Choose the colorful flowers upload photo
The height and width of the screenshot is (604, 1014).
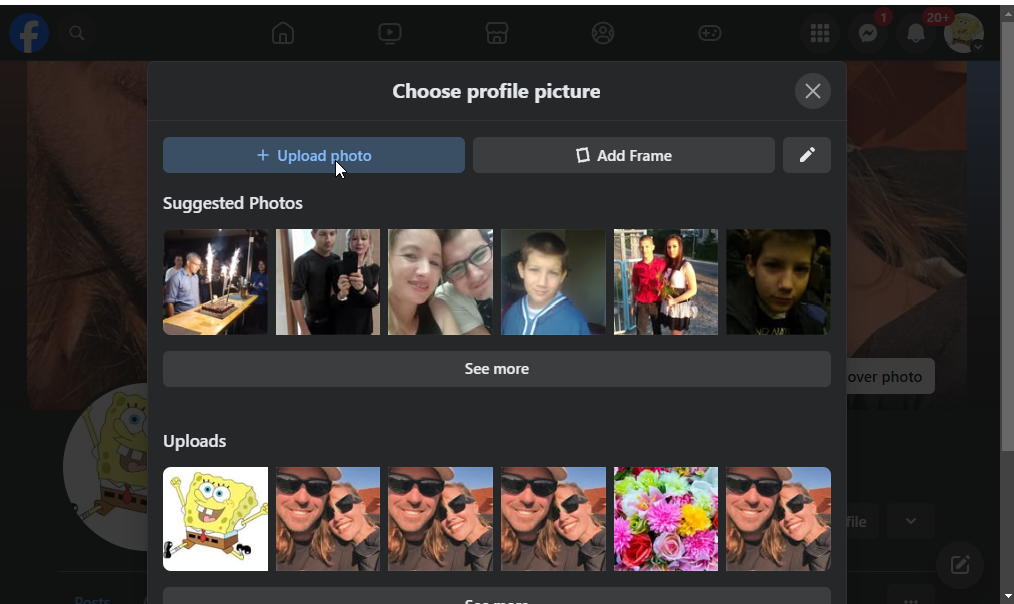click(666, 519)
